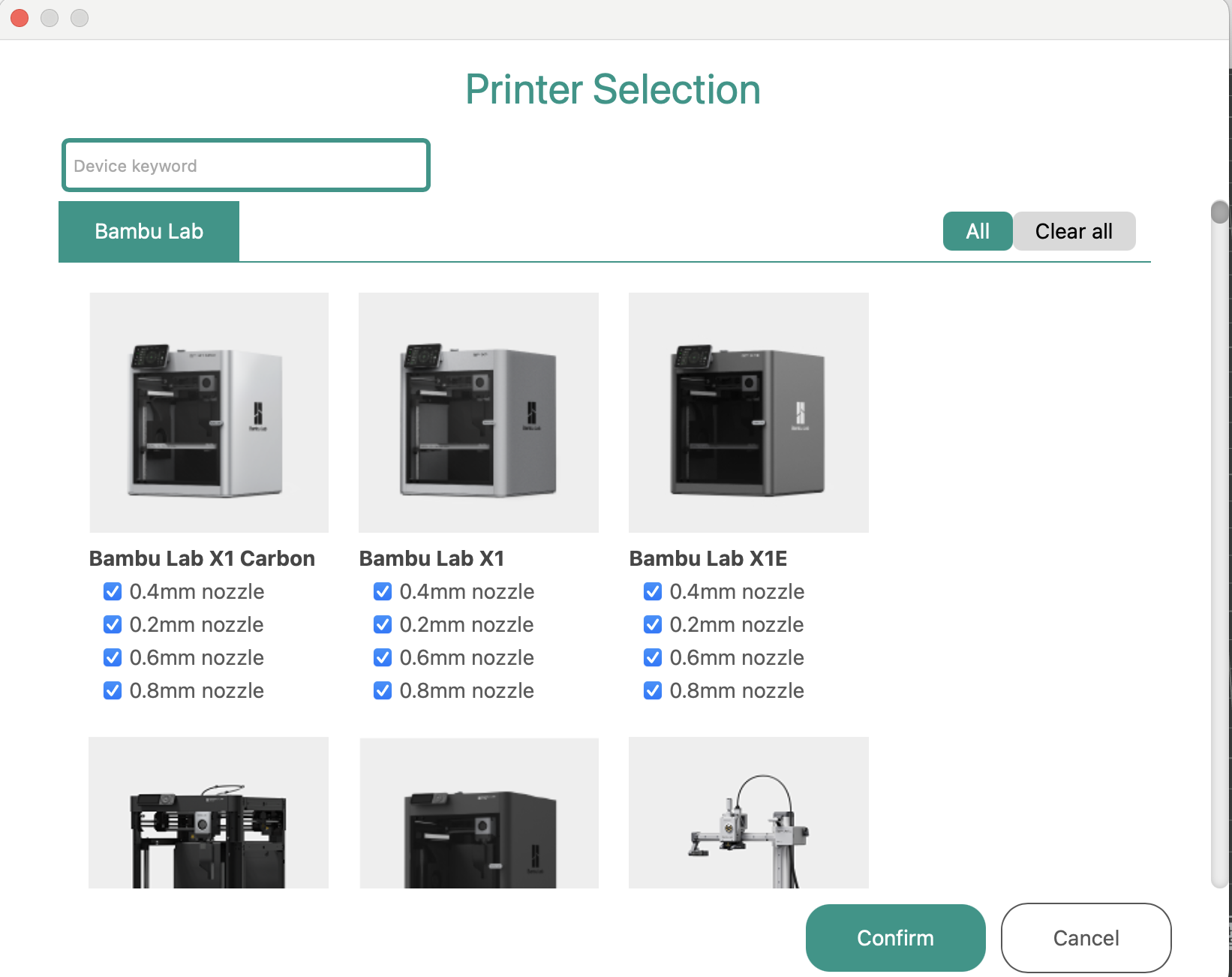This screenshot has width=1232, height=977.
Task: Disable X1E 0.4mm nozzle option
Action: tap(653, 591)
